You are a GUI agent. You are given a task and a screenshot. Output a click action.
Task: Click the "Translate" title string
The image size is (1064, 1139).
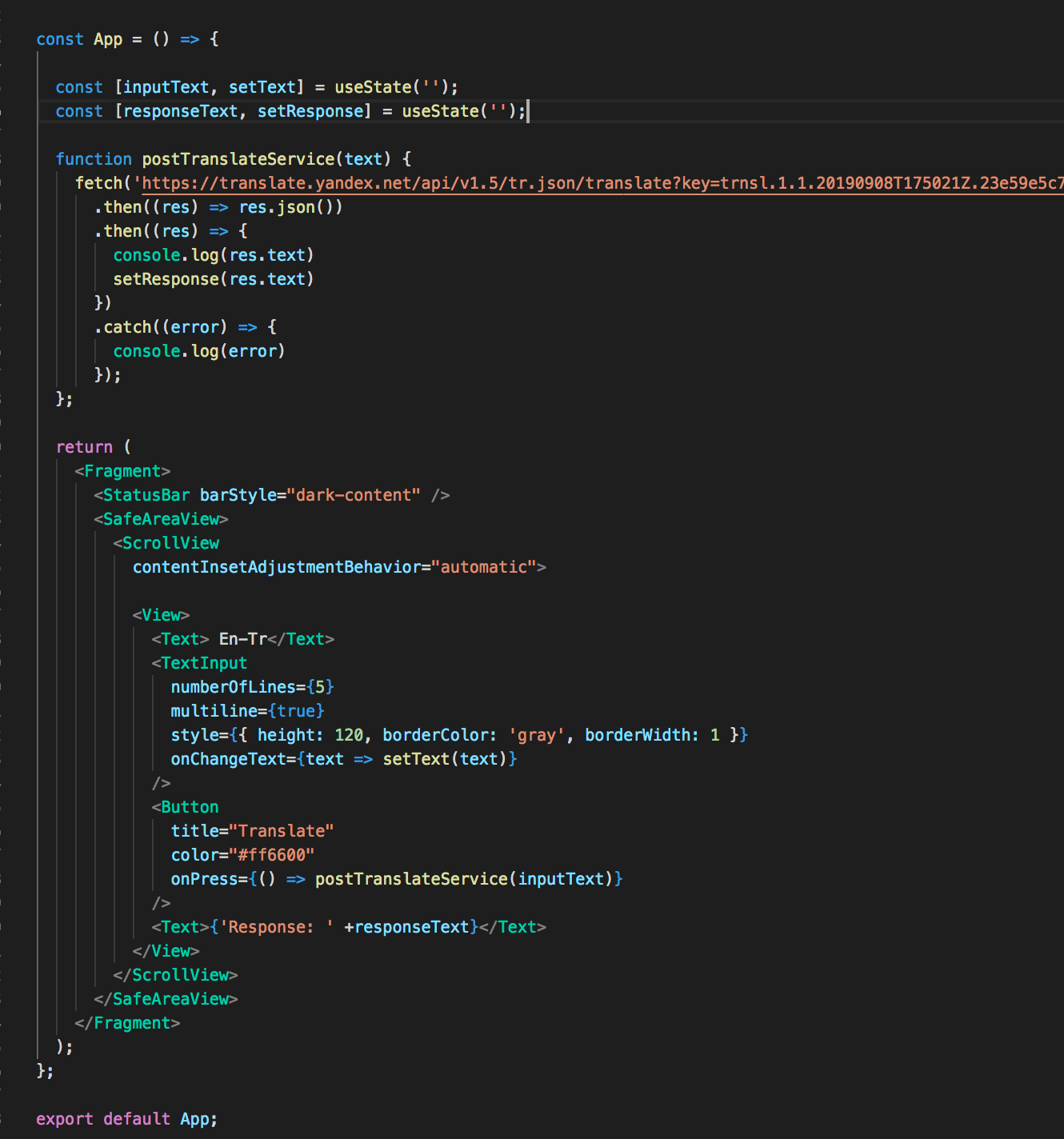coord(282,831)
